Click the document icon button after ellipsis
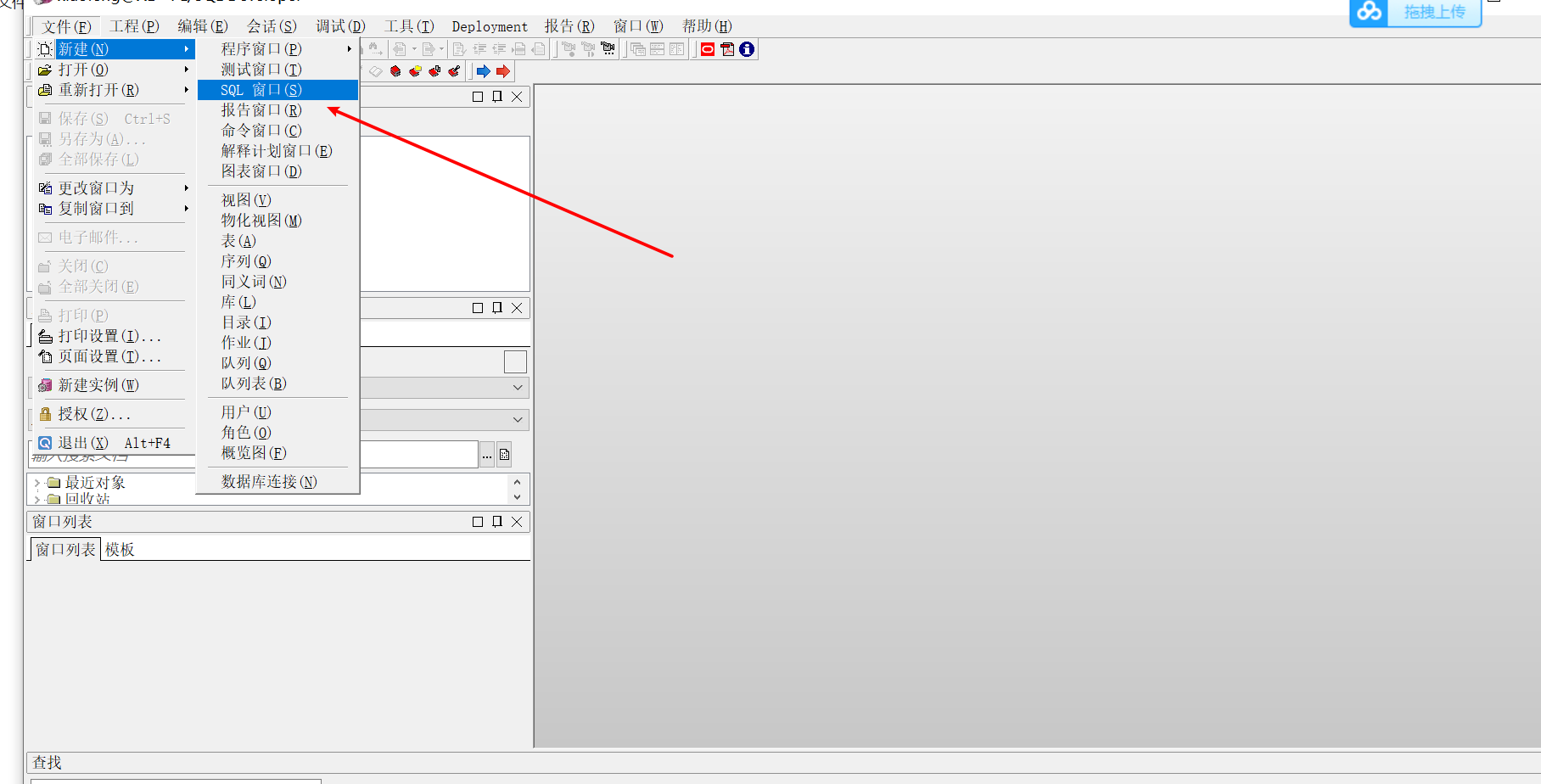This screenshot has width=1541, height=784. [x=504, y=455]
